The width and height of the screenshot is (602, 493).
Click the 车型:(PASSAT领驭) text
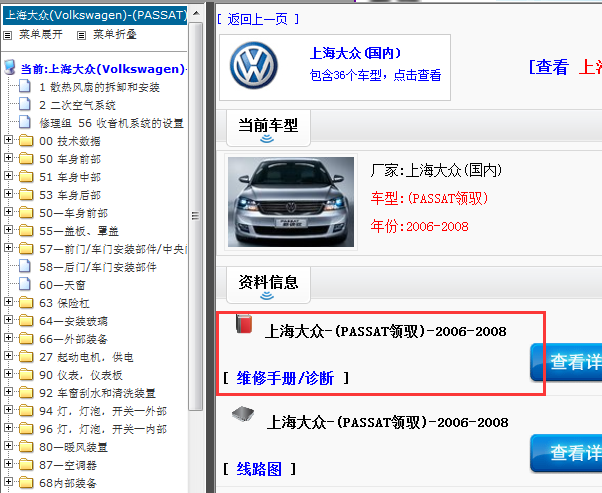[x=429, y=199]
